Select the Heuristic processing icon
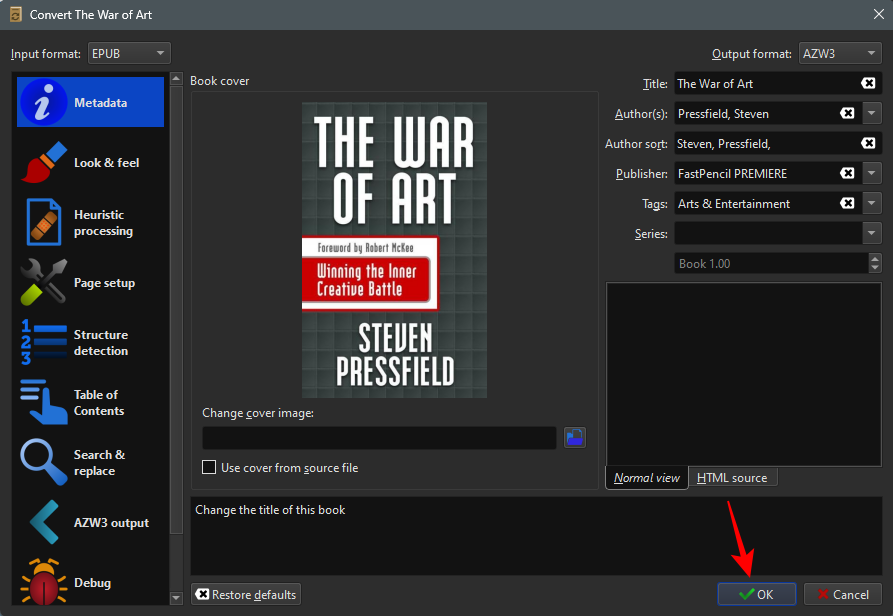893x616 pixels. coord(44,222)
